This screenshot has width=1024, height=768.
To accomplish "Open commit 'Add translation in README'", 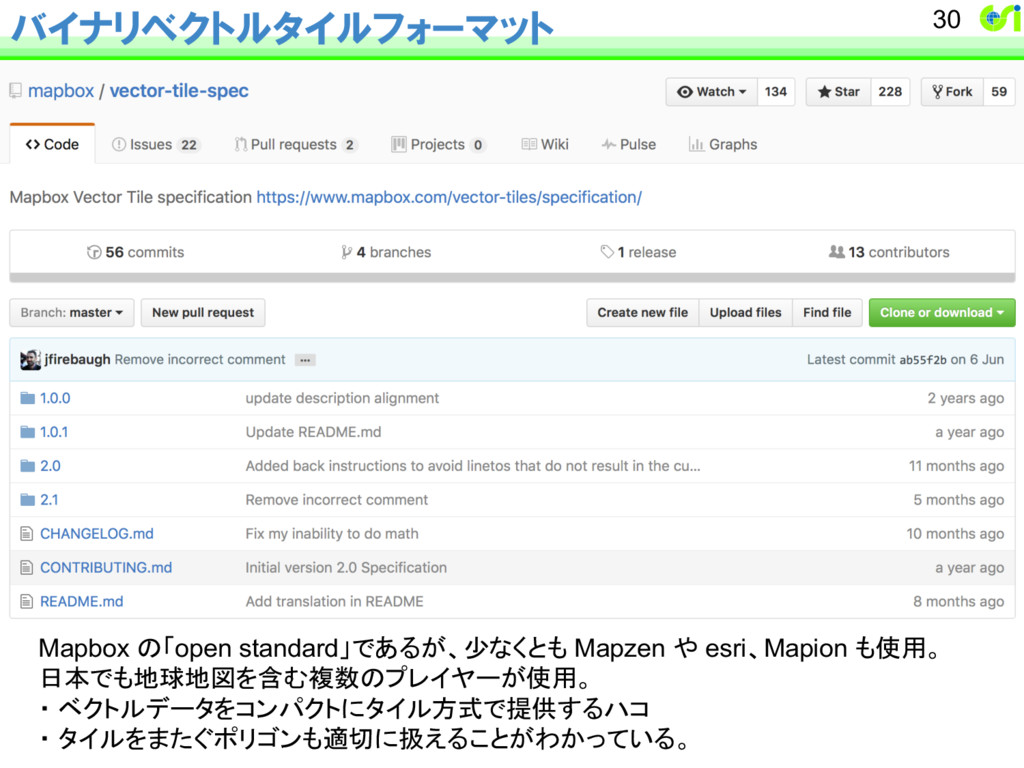I will click(x=334, y=602).
